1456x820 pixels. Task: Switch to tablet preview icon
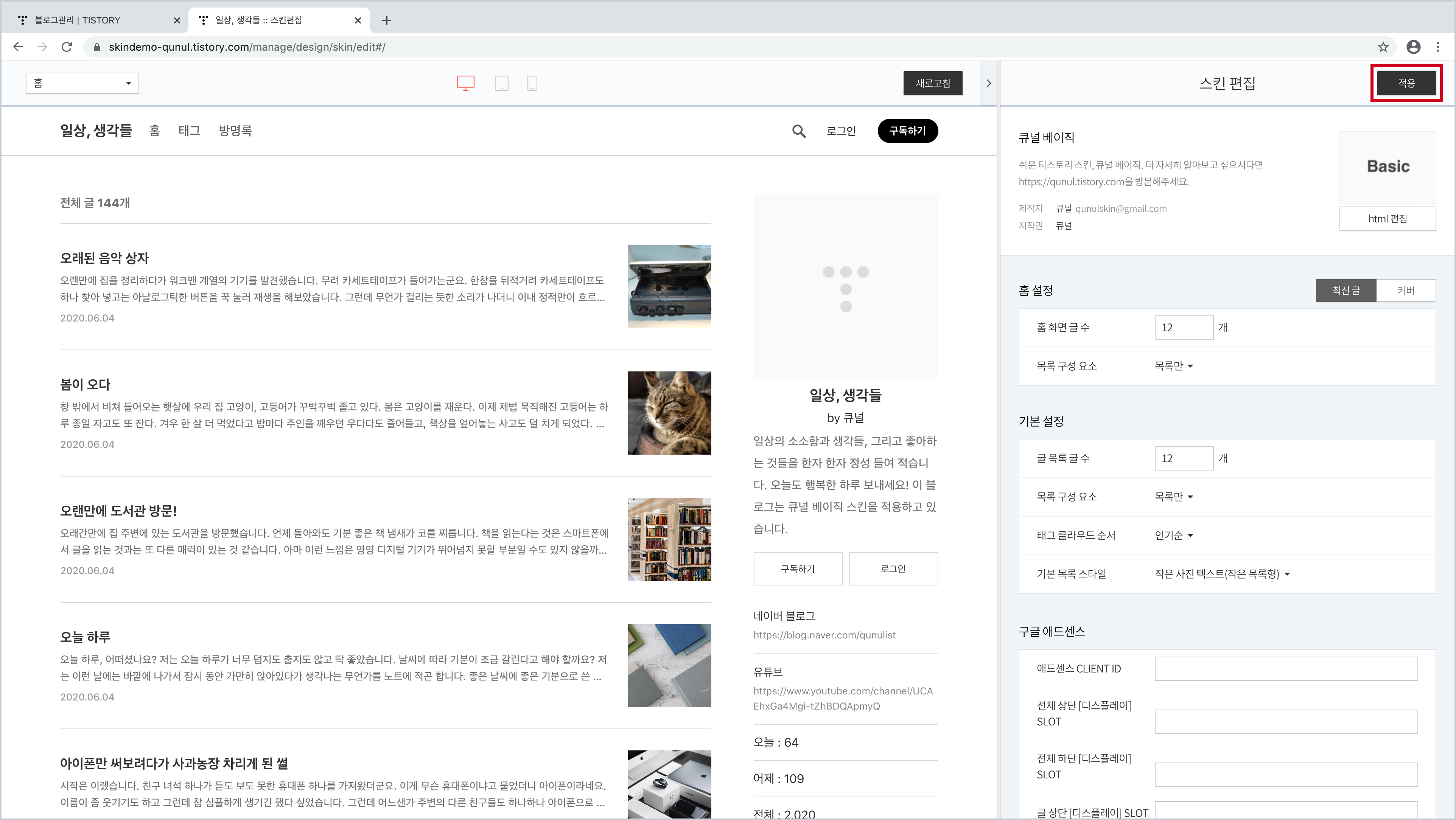click(501, 83)
